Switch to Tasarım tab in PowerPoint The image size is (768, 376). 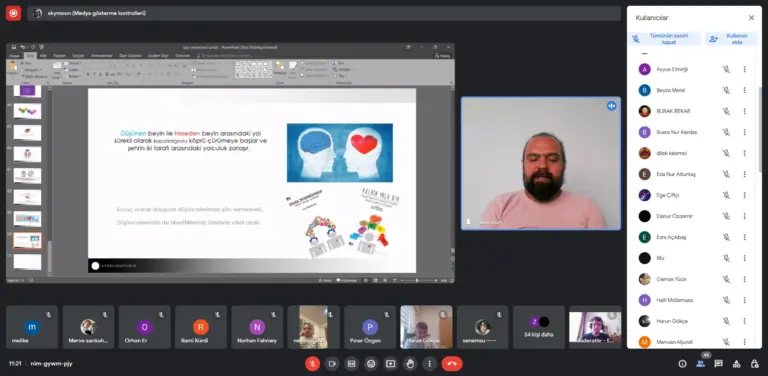[59, 56]
